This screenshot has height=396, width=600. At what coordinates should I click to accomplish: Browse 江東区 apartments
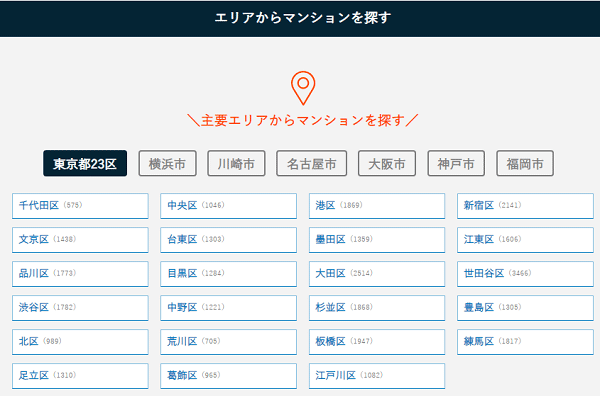coord(525,240)
